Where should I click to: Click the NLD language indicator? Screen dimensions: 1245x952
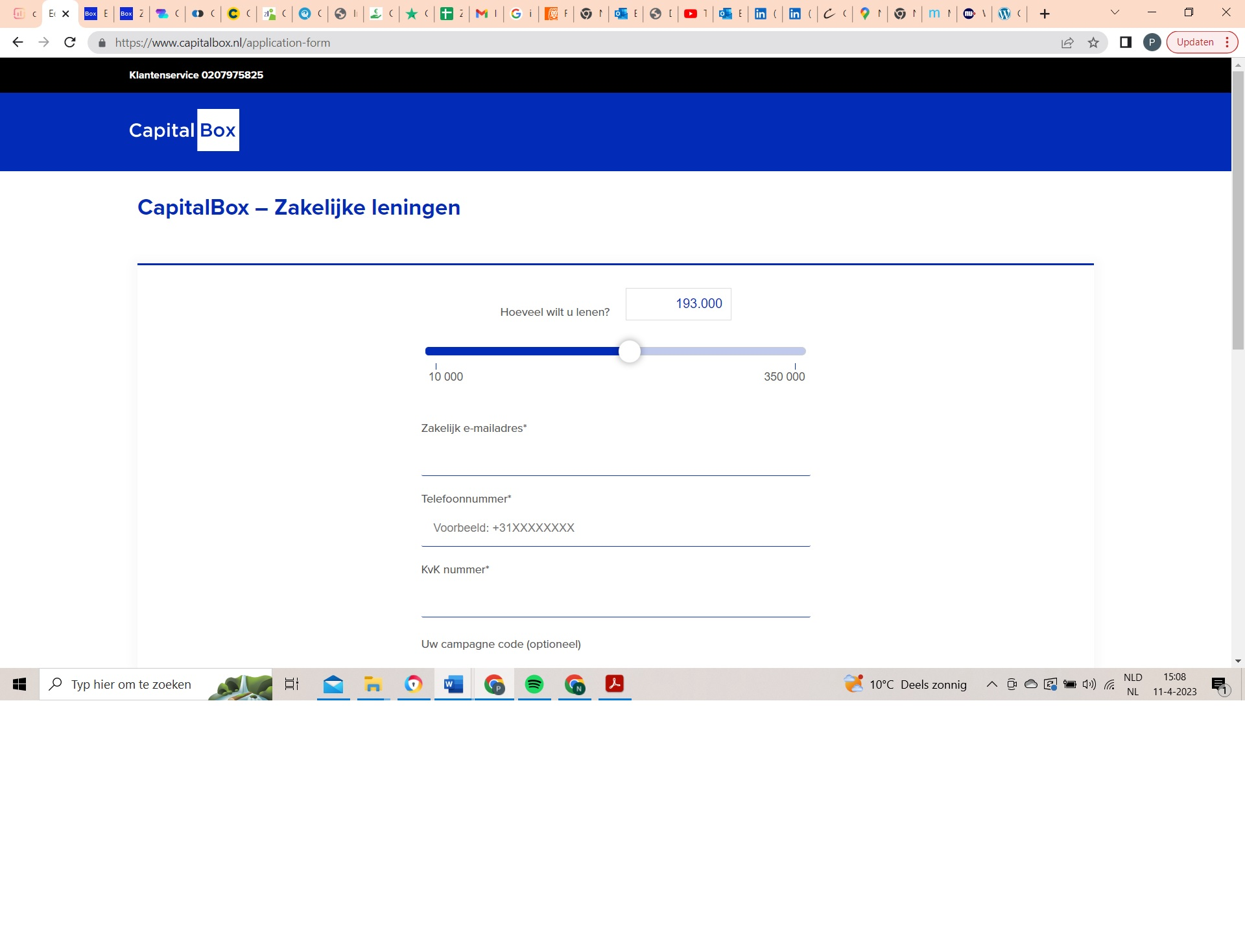(1133, 684)
